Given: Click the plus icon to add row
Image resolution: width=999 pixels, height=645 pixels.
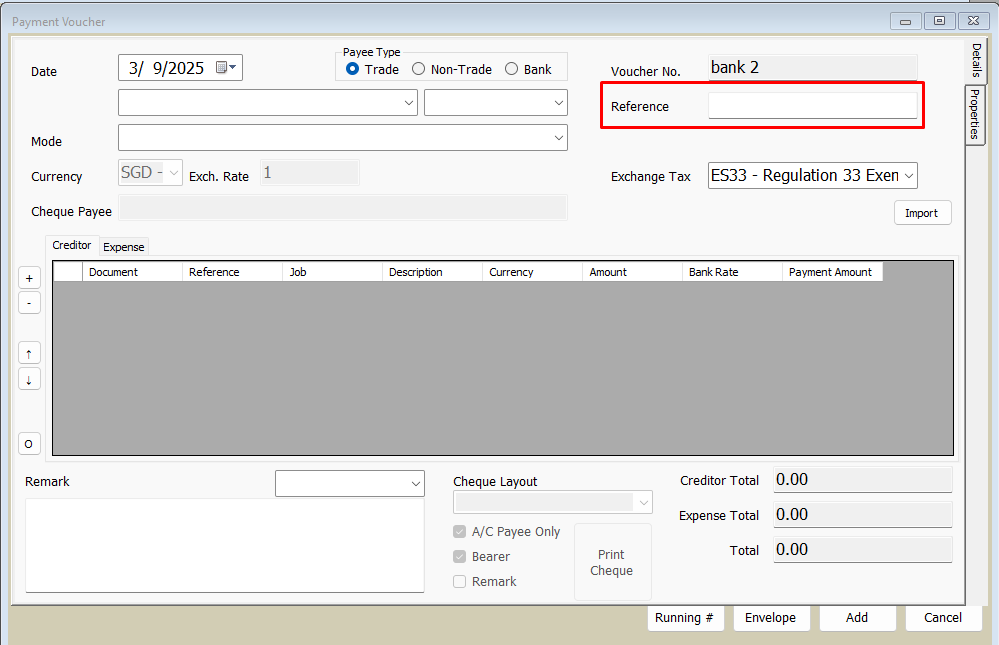Looking at the screenshot, I should click(x=29, y=279).
